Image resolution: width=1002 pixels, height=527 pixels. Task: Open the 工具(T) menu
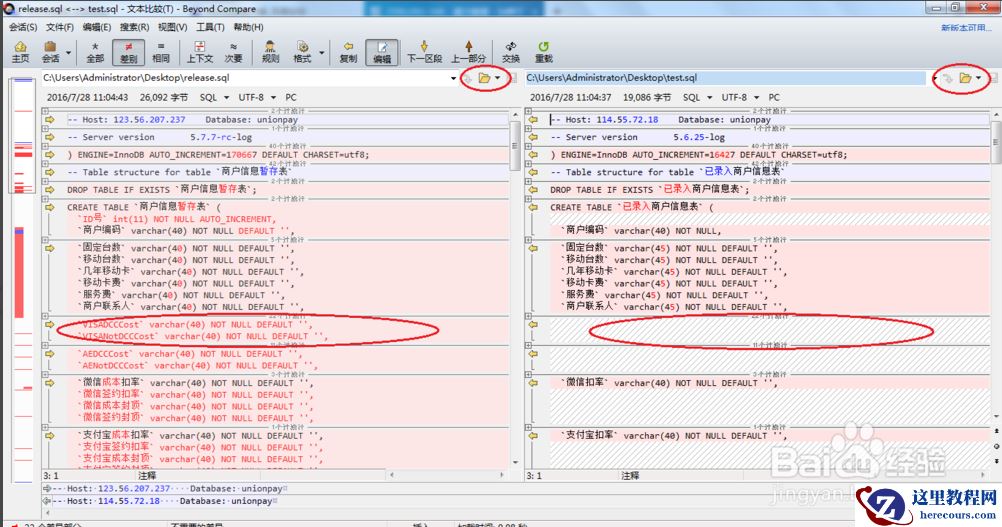click(x=210, y=27)
